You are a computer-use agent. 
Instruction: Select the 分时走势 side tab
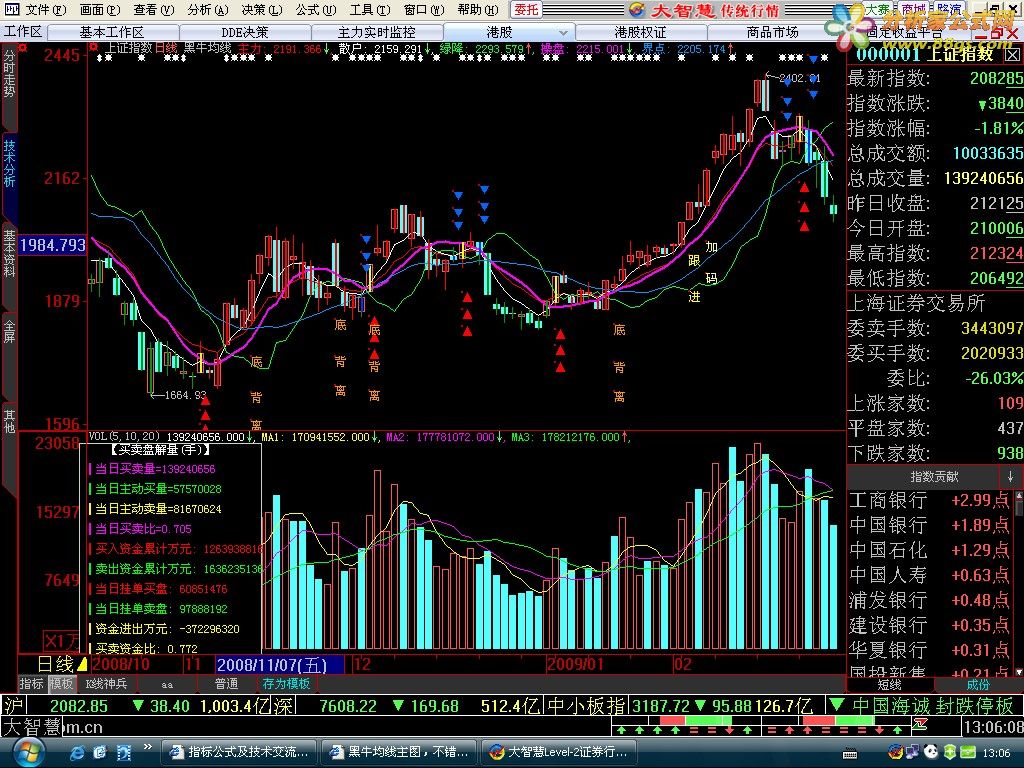tap(8, 84)
